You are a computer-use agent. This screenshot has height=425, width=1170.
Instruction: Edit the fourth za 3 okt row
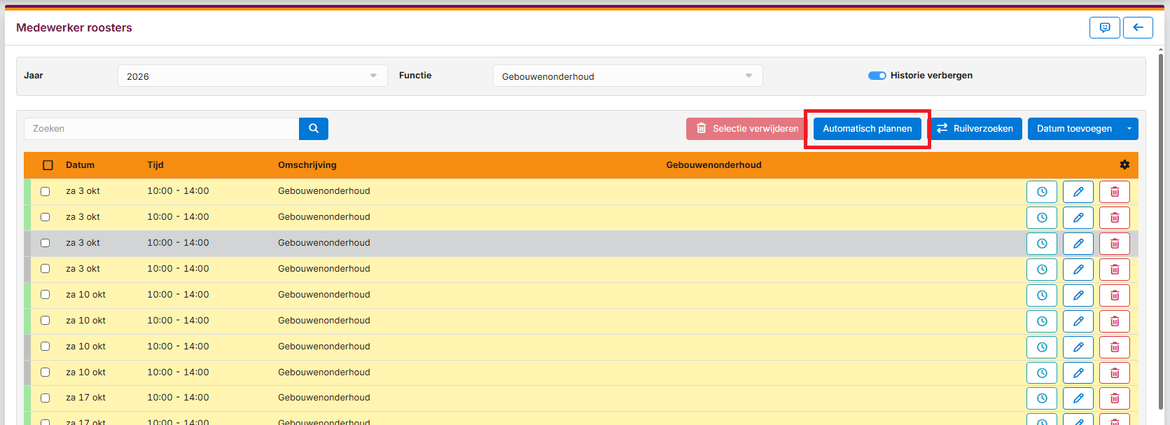coord(1078,269)
